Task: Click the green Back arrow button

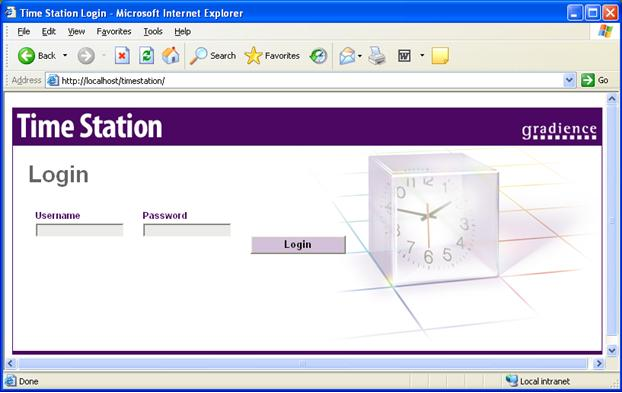Action: [x=27, y=56]
